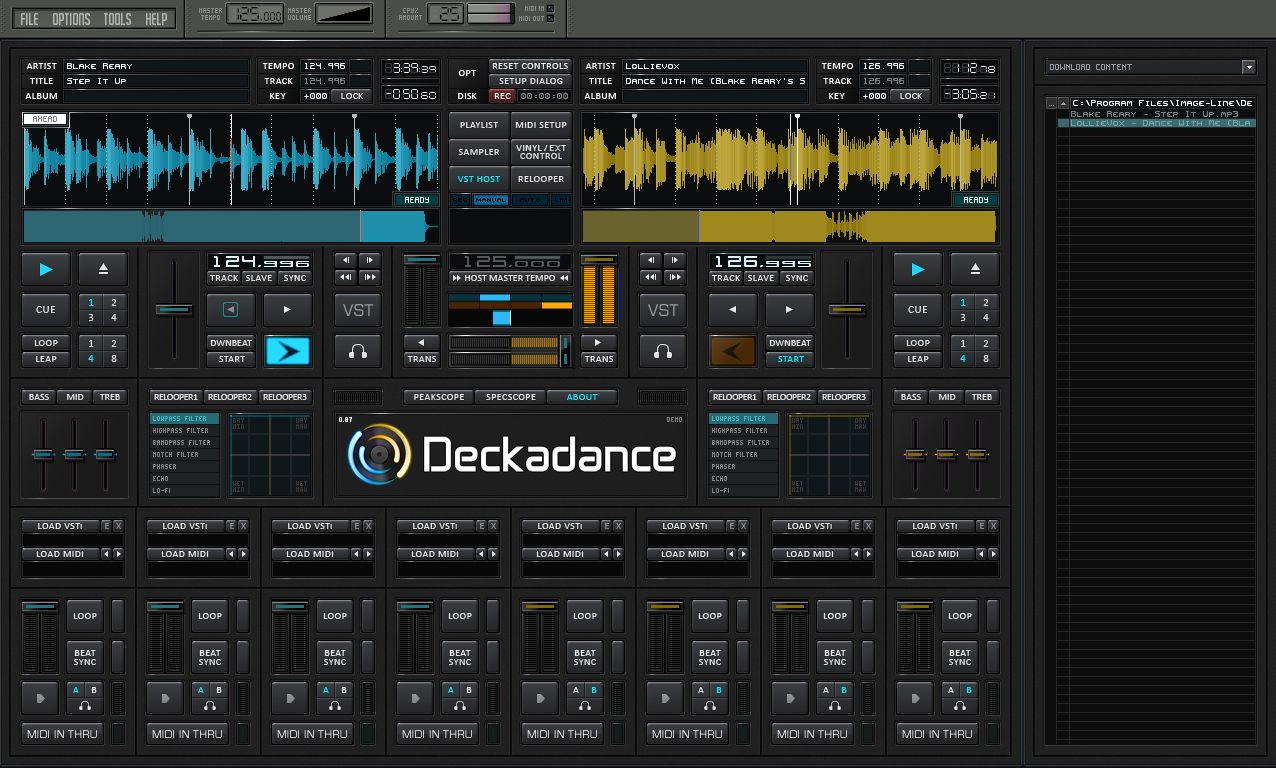Image resolution: width=1276 pixels, height=768 pixels.
Task: Click the right deck headphones monitor icon
Action: click(663, 351)
